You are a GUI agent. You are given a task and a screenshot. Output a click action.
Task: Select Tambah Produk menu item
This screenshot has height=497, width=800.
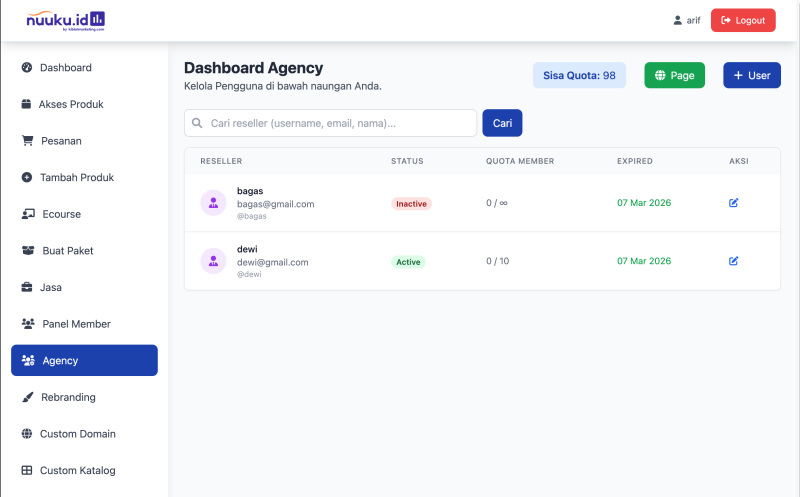(76, 177)
